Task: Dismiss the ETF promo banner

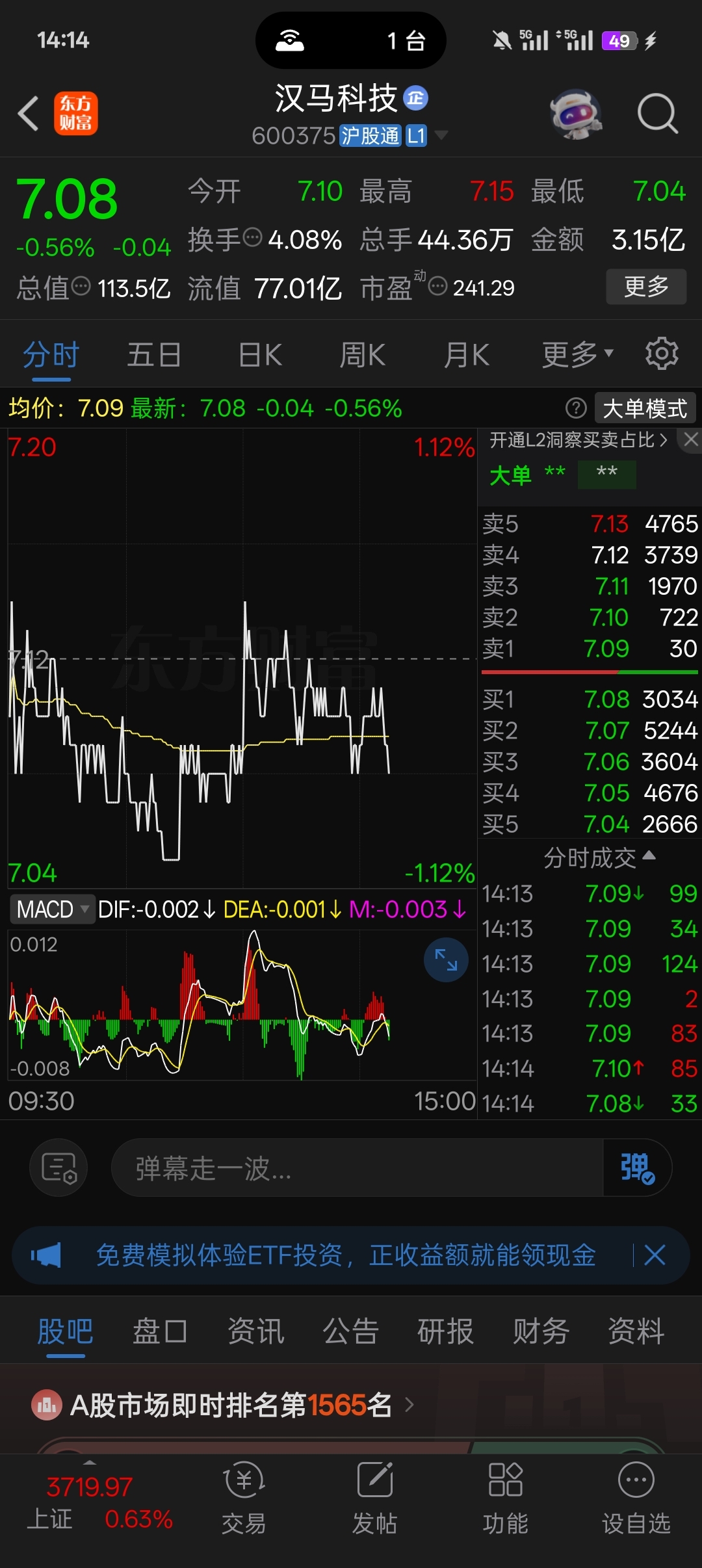Action: coord(655,1255)
